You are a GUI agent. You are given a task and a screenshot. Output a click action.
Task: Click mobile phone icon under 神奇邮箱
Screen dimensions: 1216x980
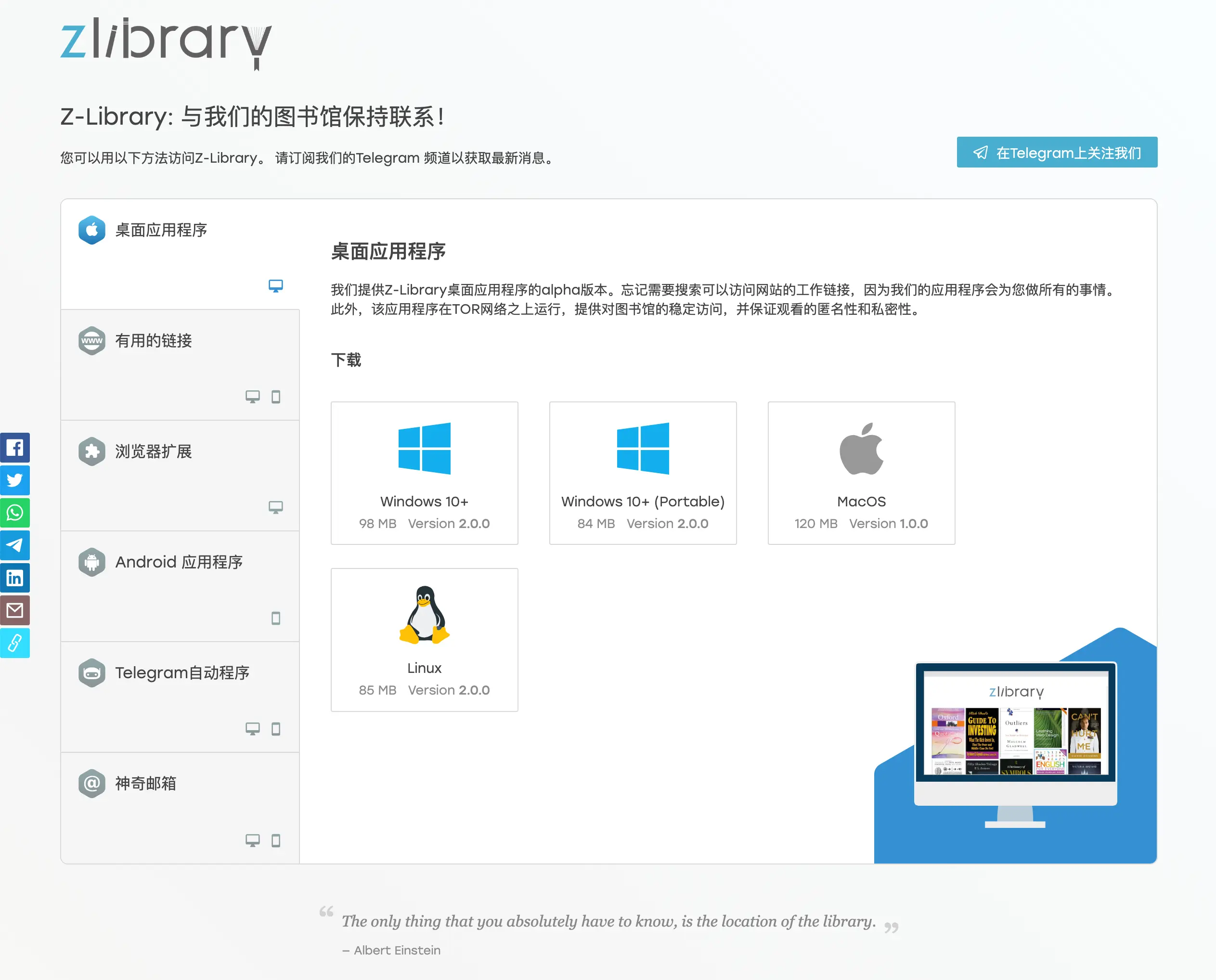(275, 840)
